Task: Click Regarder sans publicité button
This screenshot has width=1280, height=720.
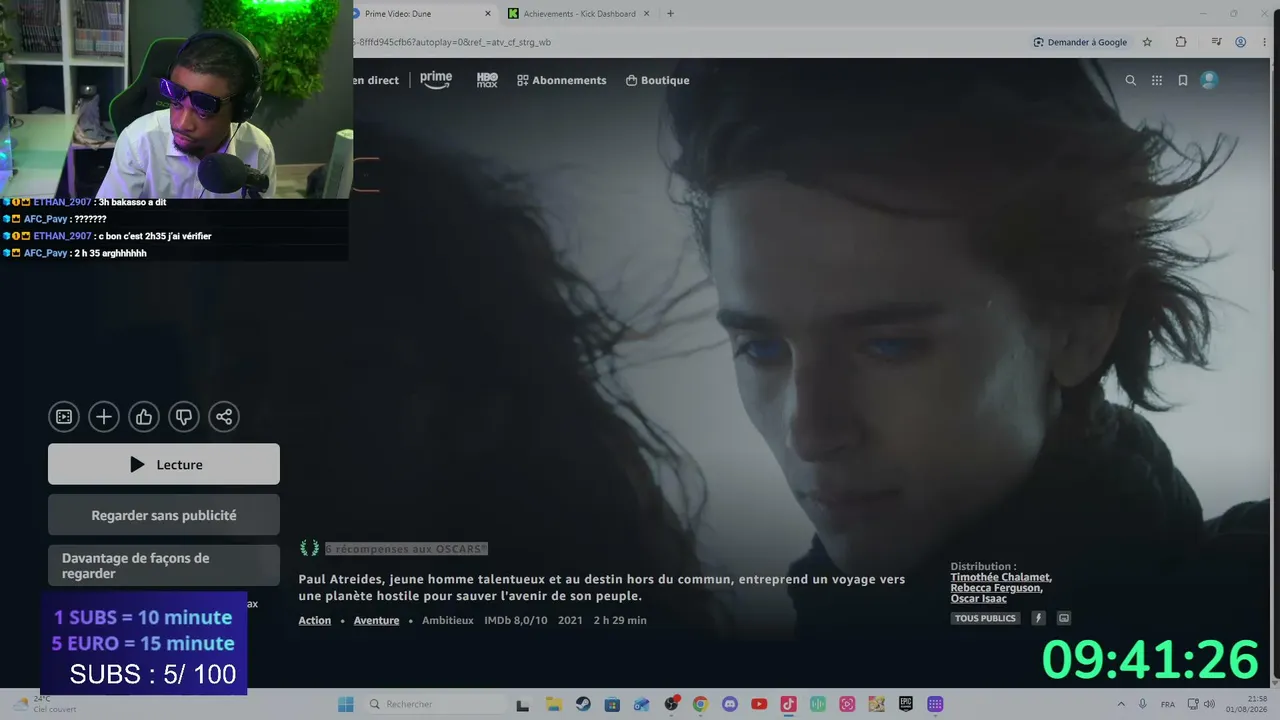Action: pyautogui.click(x=164, y=515)
